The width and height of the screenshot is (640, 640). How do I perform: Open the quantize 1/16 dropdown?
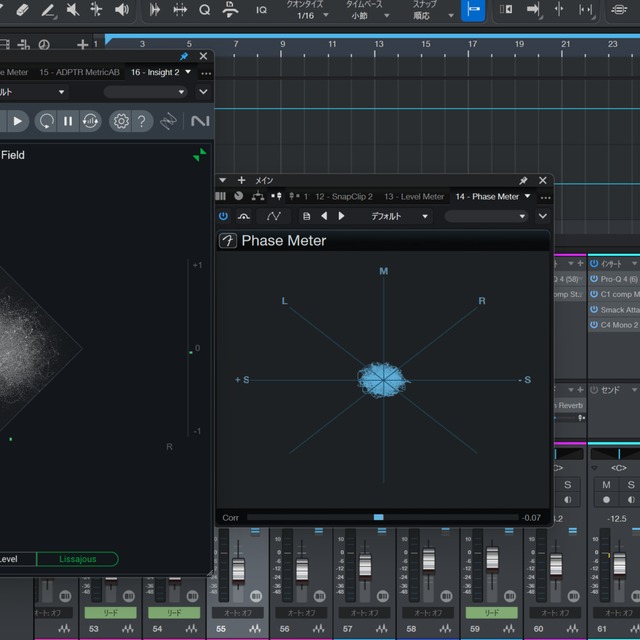point(313,16)
